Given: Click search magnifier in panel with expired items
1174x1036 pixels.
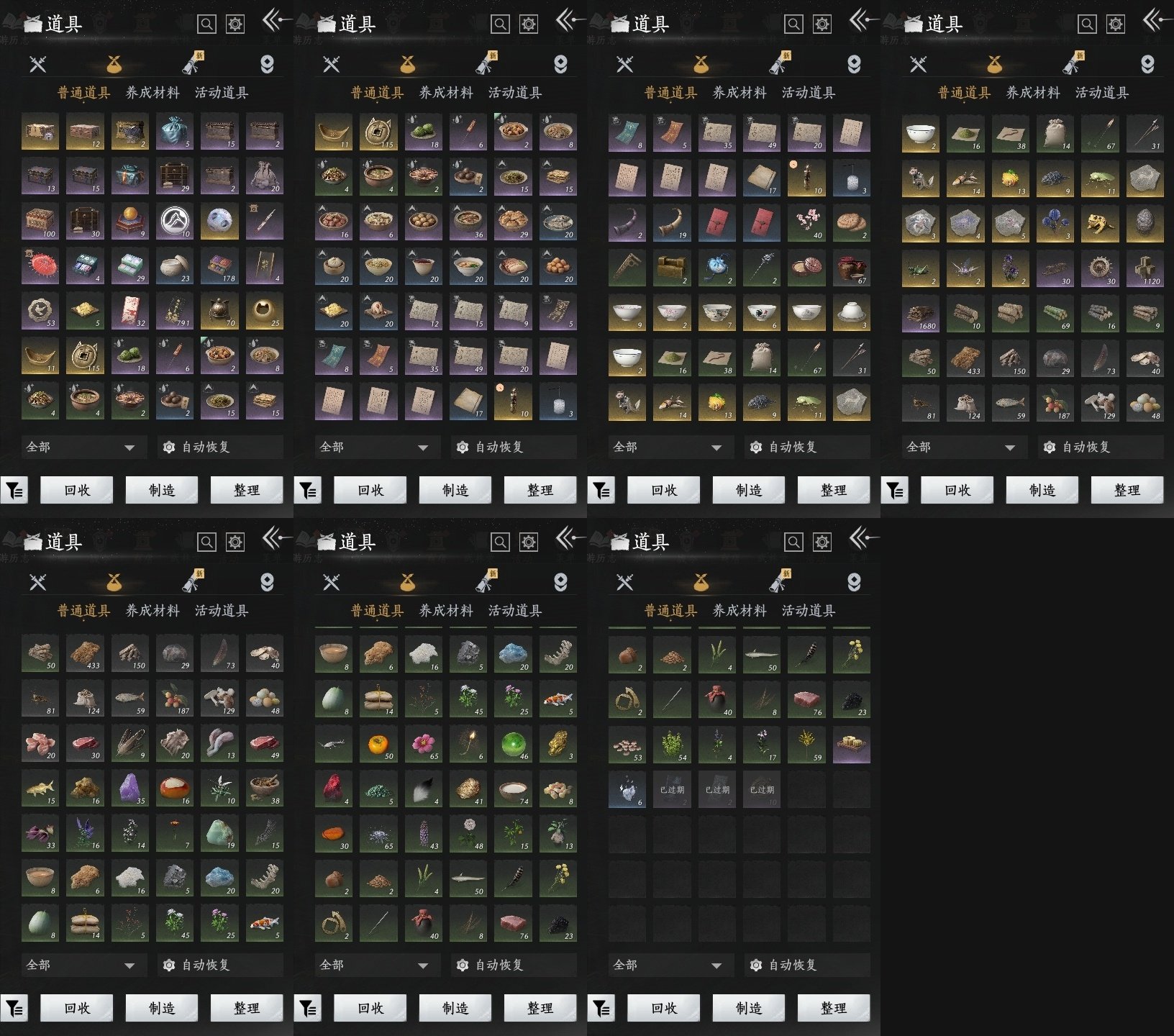Looking at the screenshot, I should click(x=793, y=542).
